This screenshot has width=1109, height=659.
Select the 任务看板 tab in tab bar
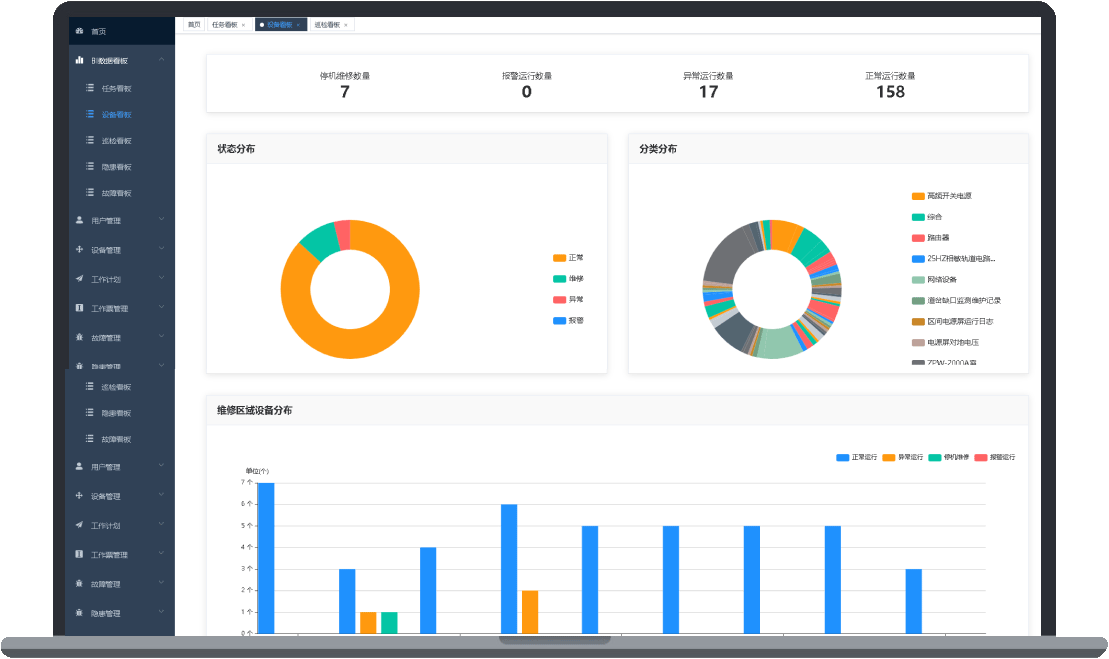pos(223,25)
